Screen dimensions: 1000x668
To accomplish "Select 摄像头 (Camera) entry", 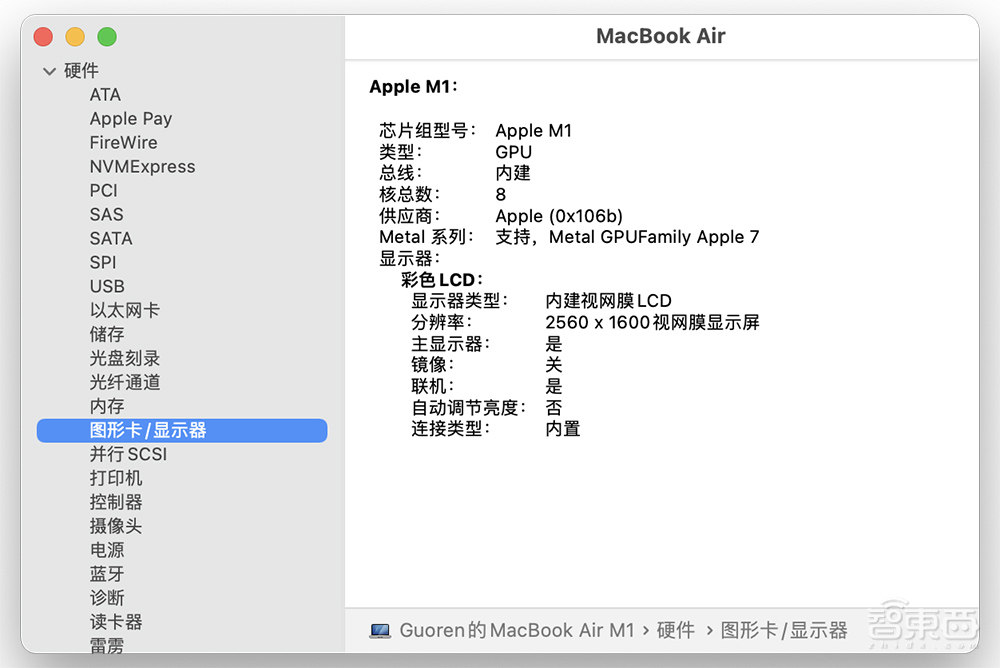I will point(116,526).
